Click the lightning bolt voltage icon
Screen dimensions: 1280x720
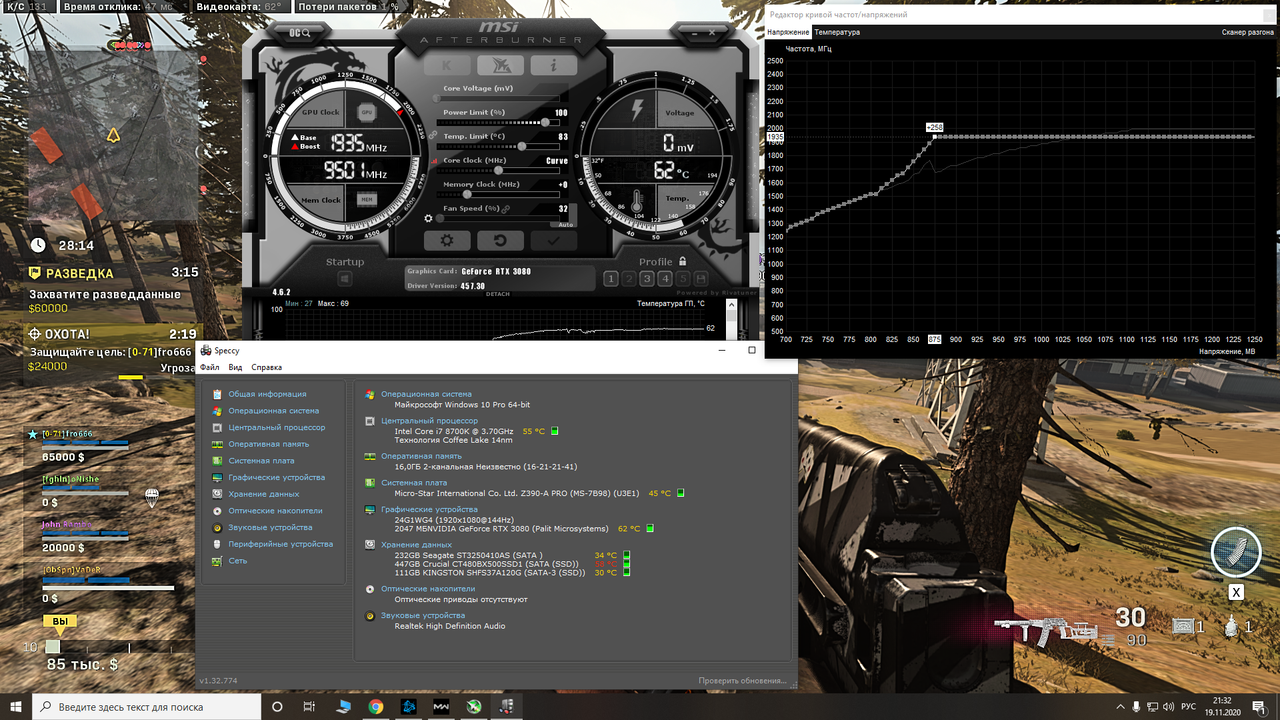click(x=635, y=110)
